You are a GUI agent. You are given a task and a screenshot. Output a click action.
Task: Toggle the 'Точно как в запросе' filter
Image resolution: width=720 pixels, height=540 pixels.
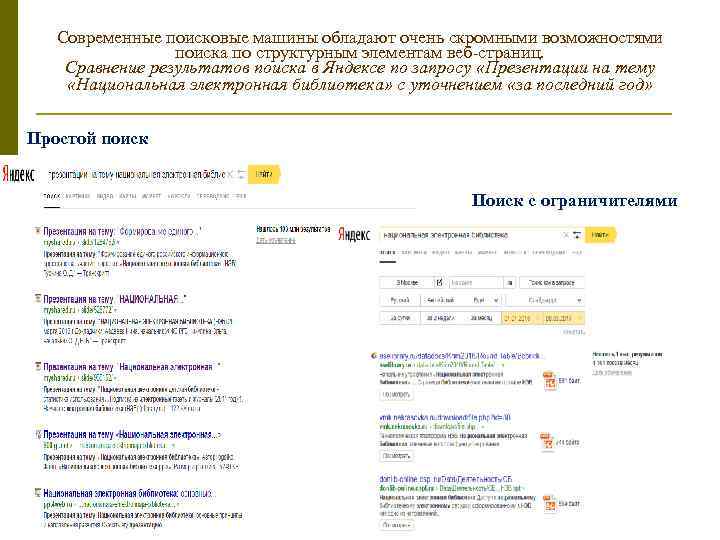click(x=551, y=283)
